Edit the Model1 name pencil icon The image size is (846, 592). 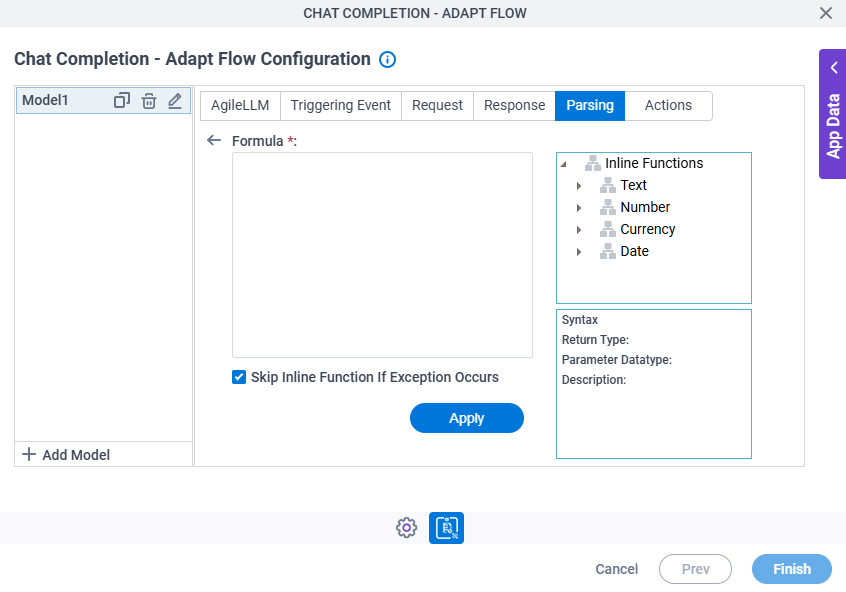coord(175,101)
